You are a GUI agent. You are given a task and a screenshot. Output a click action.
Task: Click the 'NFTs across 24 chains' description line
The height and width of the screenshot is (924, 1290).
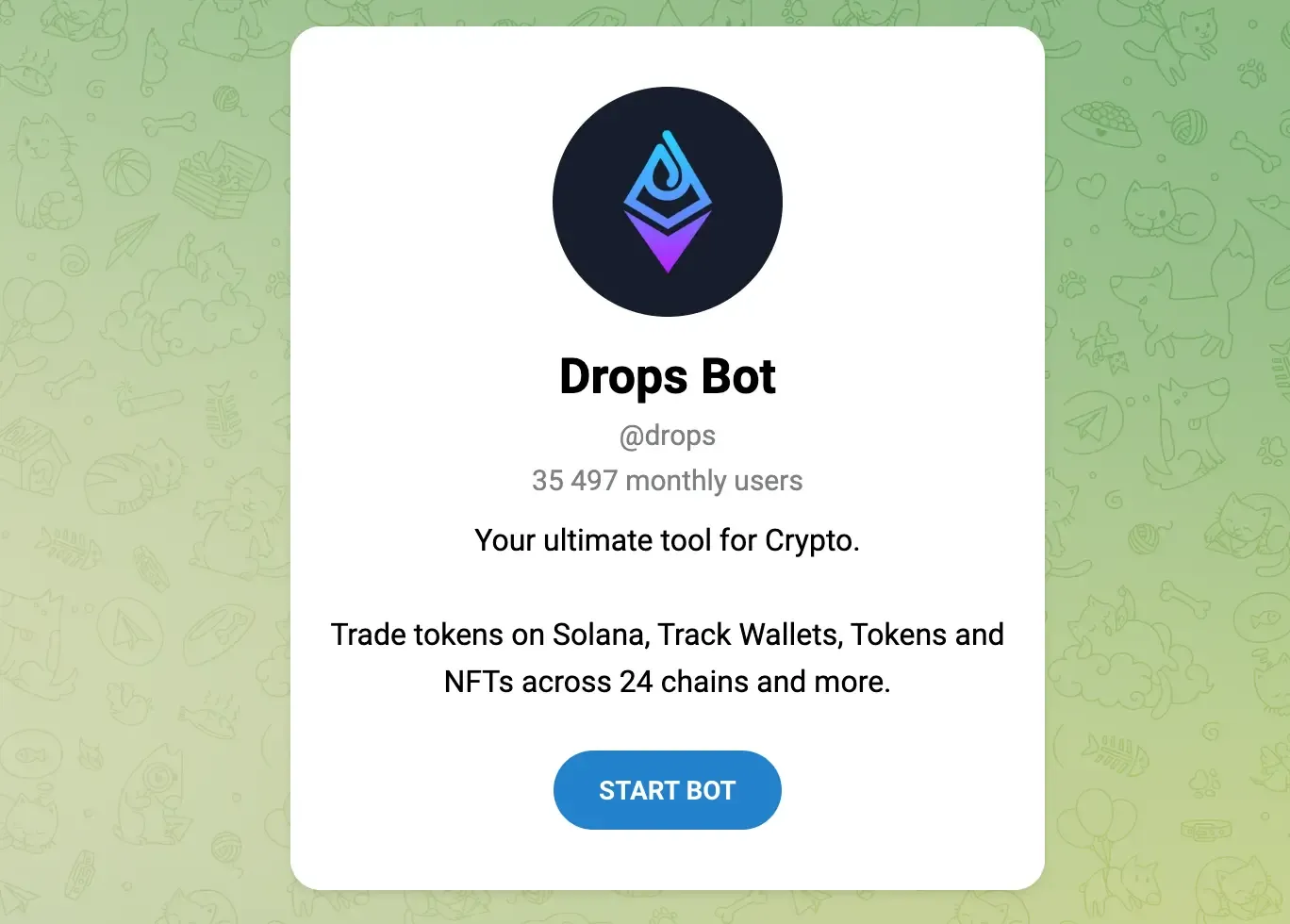point(668,682)
